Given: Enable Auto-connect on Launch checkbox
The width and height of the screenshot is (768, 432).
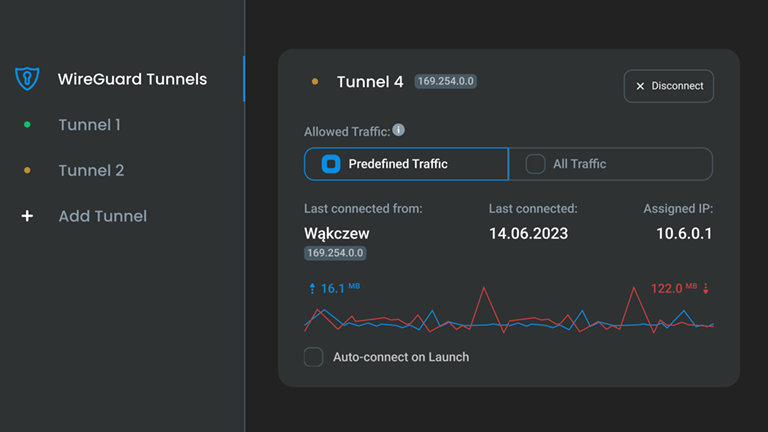Looking at the screenshot, I should 314,357.
